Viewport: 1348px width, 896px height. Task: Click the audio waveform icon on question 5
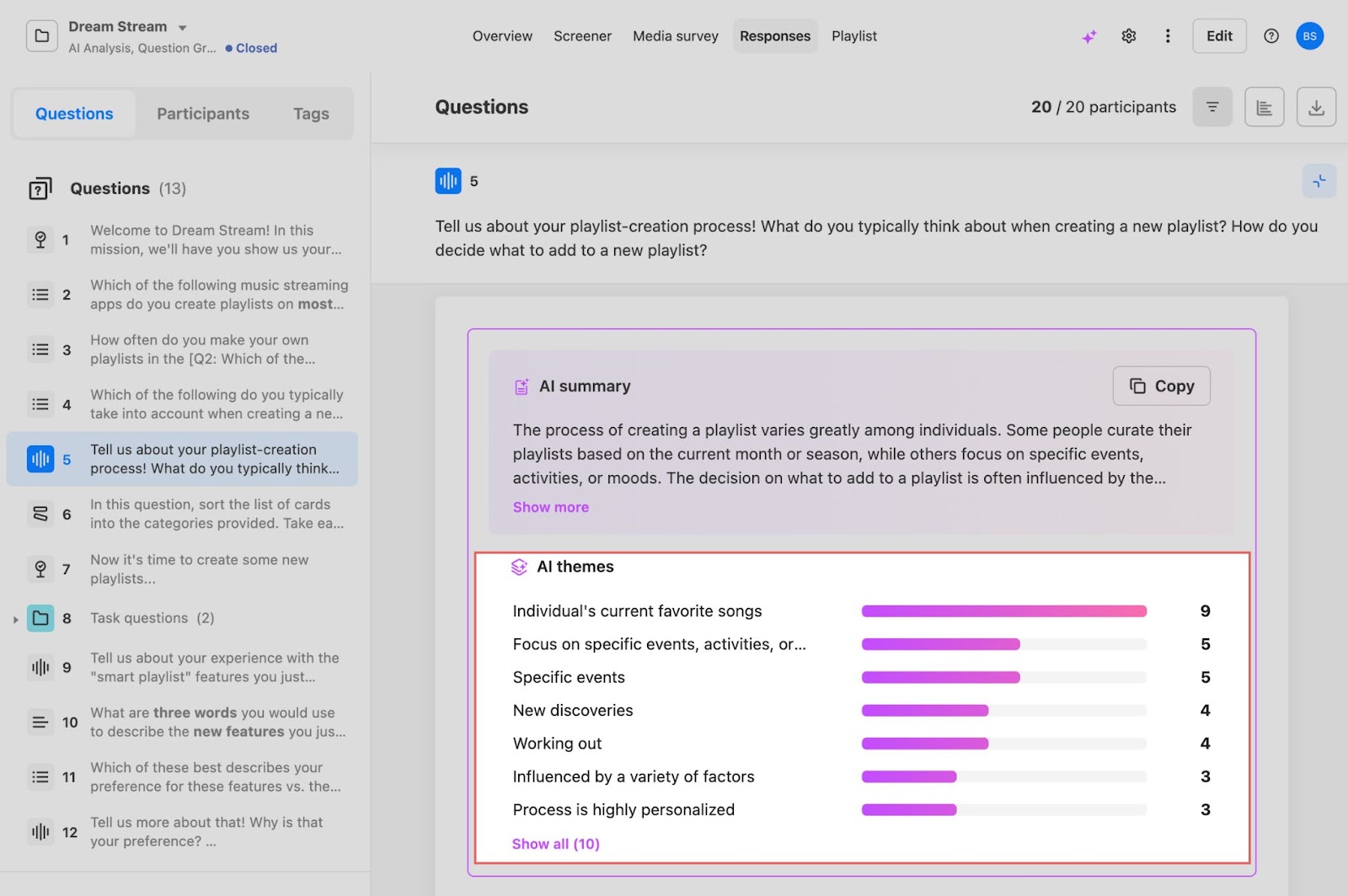click(x=447, y=180)
